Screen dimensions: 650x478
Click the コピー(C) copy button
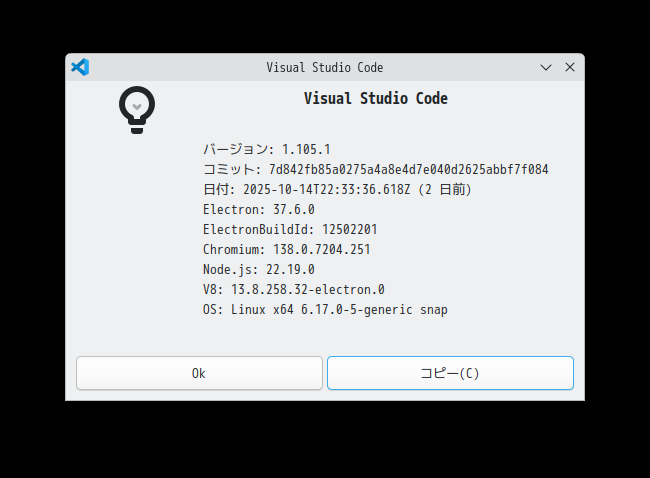450,373
